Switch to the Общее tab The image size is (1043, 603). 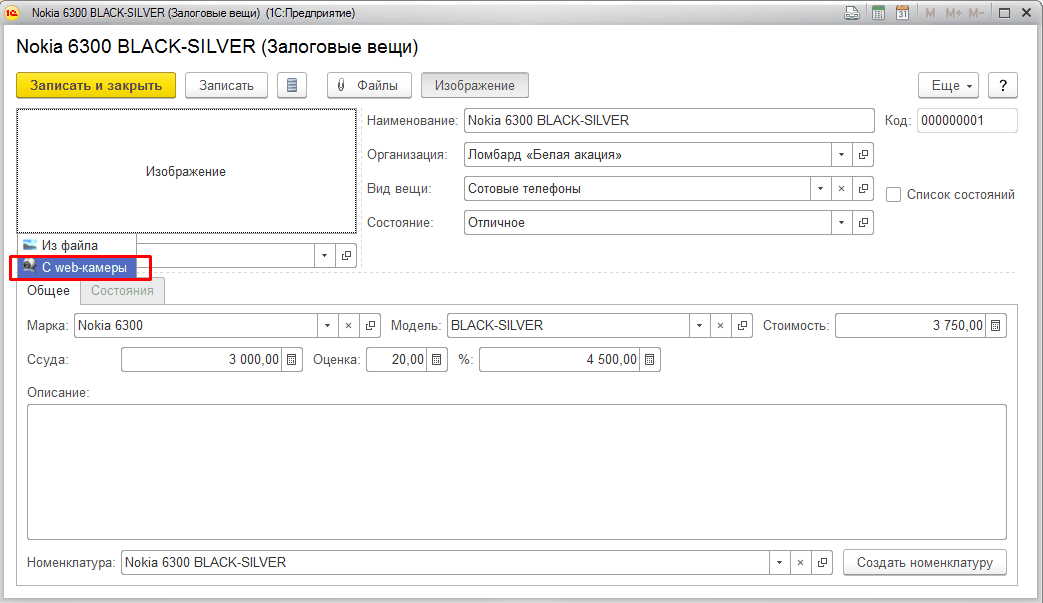pos(49,291)
